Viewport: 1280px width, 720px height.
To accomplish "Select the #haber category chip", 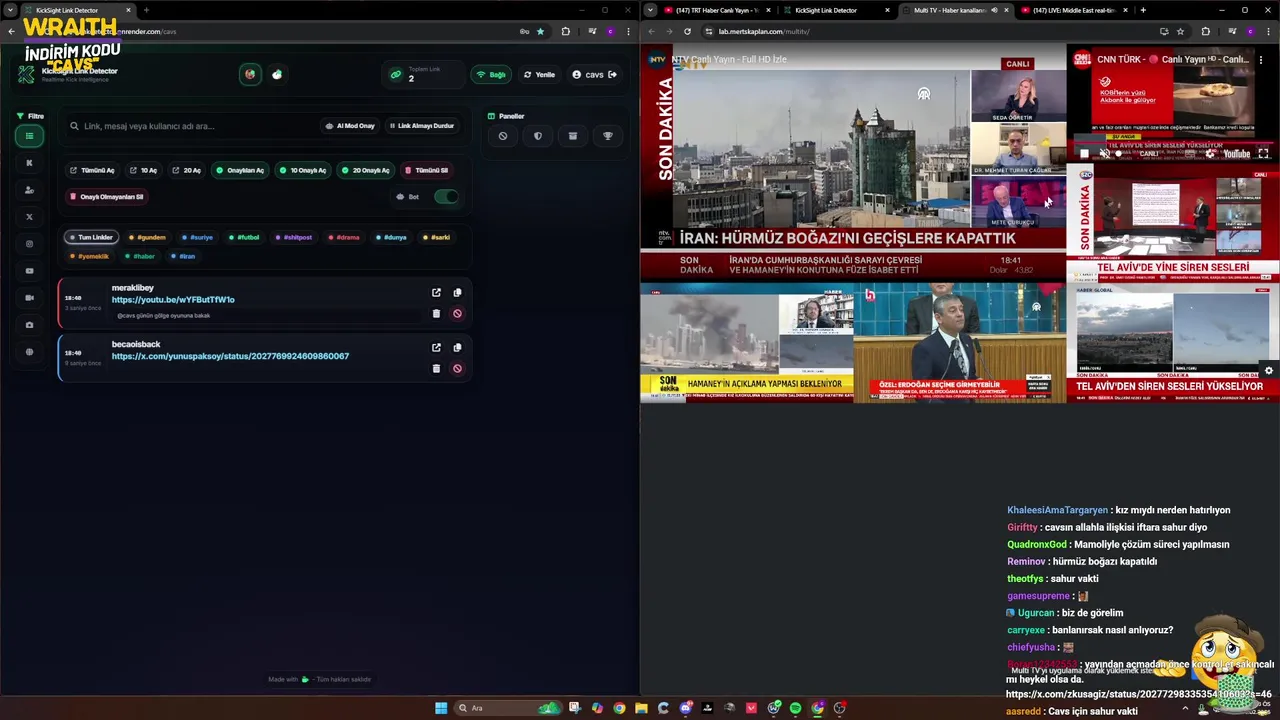I will tap(140, 256).
